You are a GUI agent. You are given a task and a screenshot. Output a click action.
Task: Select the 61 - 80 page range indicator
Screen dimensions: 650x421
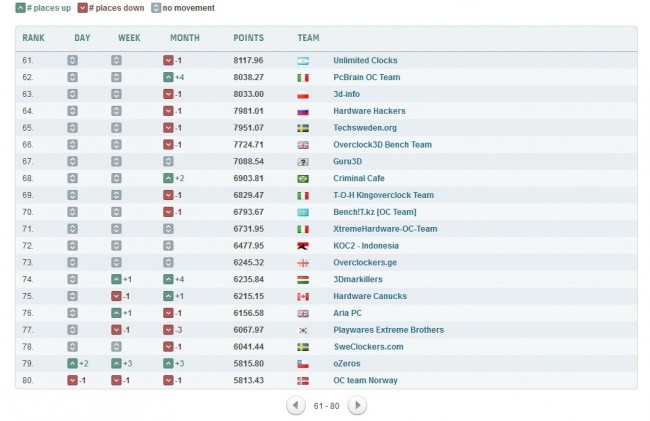click(x=326, y=406)
